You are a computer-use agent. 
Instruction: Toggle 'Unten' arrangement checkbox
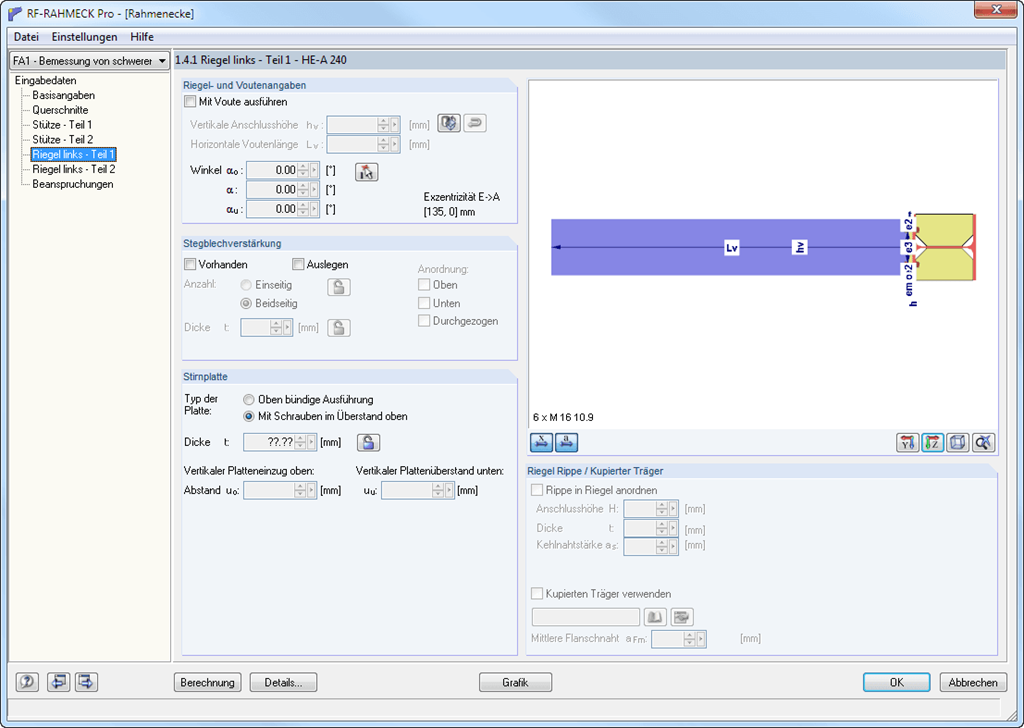(424, 303)
